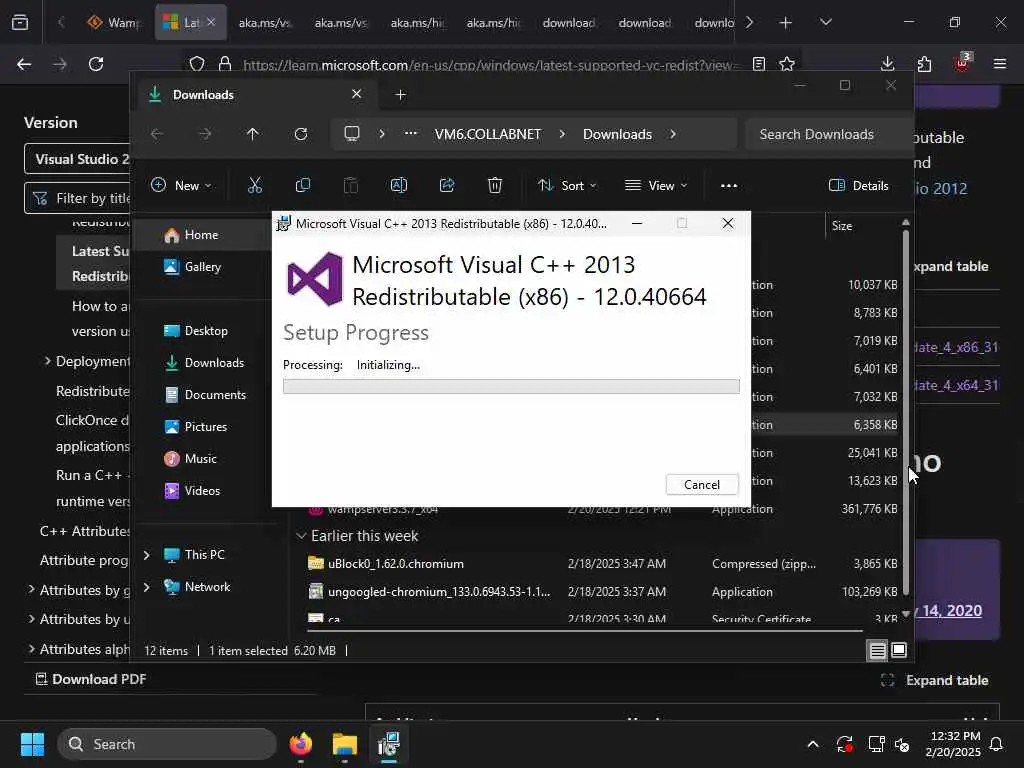Open the View dropdown menu
The image size is (1024, 768).
point(656,185)
